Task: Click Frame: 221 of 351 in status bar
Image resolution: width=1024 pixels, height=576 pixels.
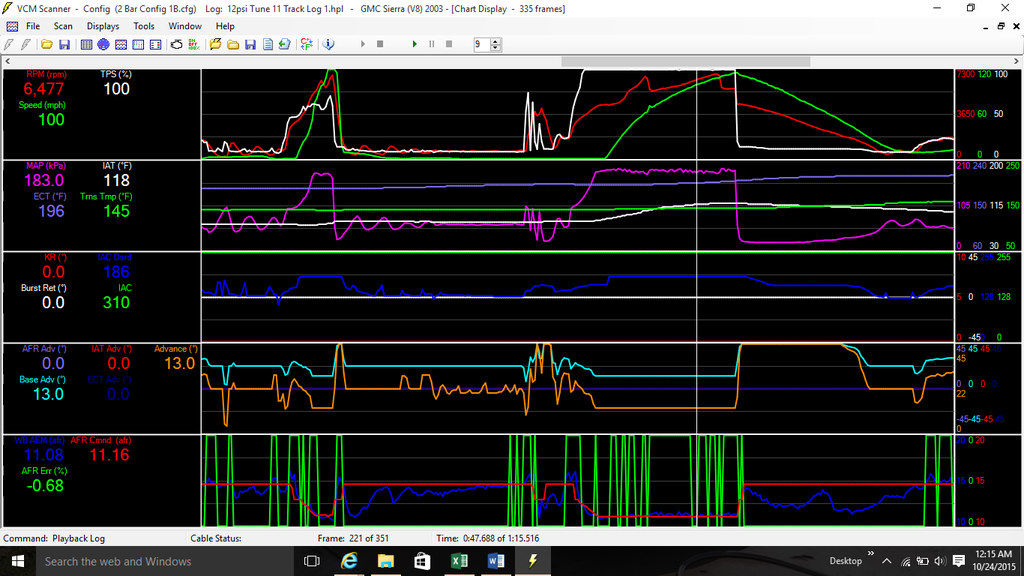Action: 353,539
